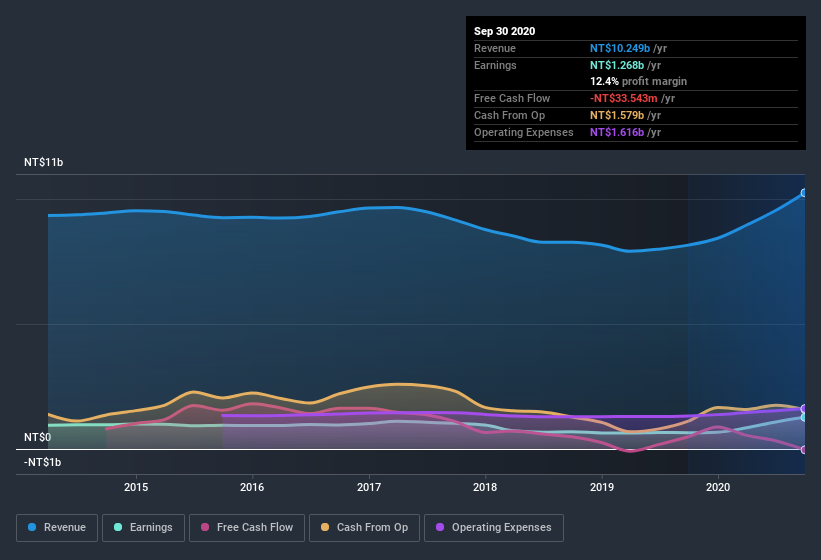The height and width of the screenshot is (560, 821).
Task: Toggle the Earnings legend series
Action: [x=143, y=528]
